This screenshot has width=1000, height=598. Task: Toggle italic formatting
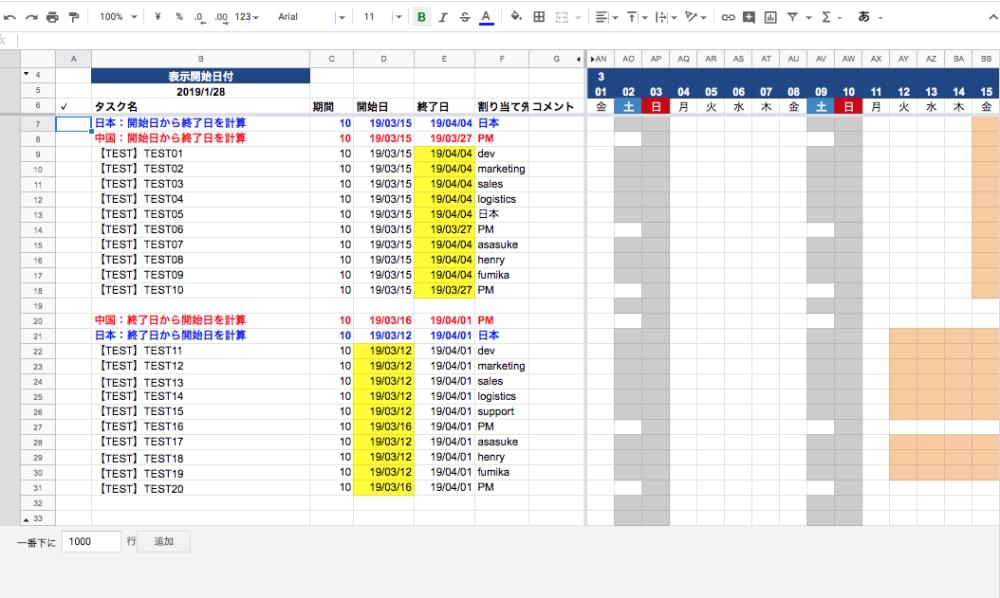pyautogui.click(x=443, y=17)
